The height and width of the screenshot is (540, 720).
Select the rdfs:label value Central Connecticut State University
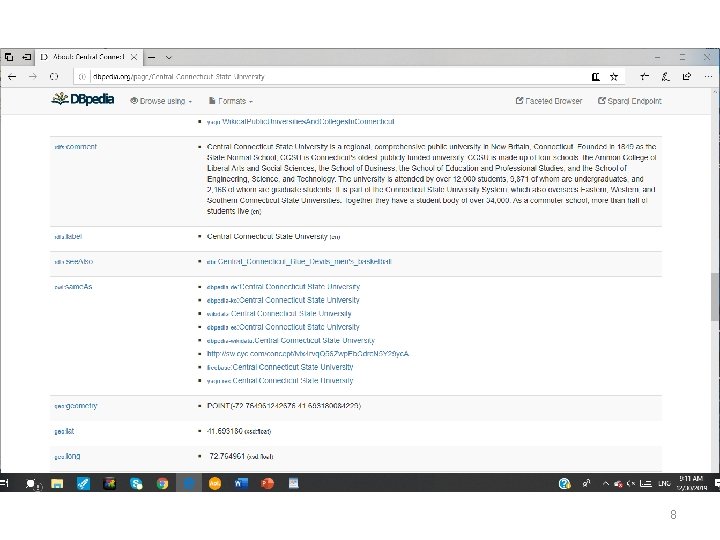[x=267, y=236]
